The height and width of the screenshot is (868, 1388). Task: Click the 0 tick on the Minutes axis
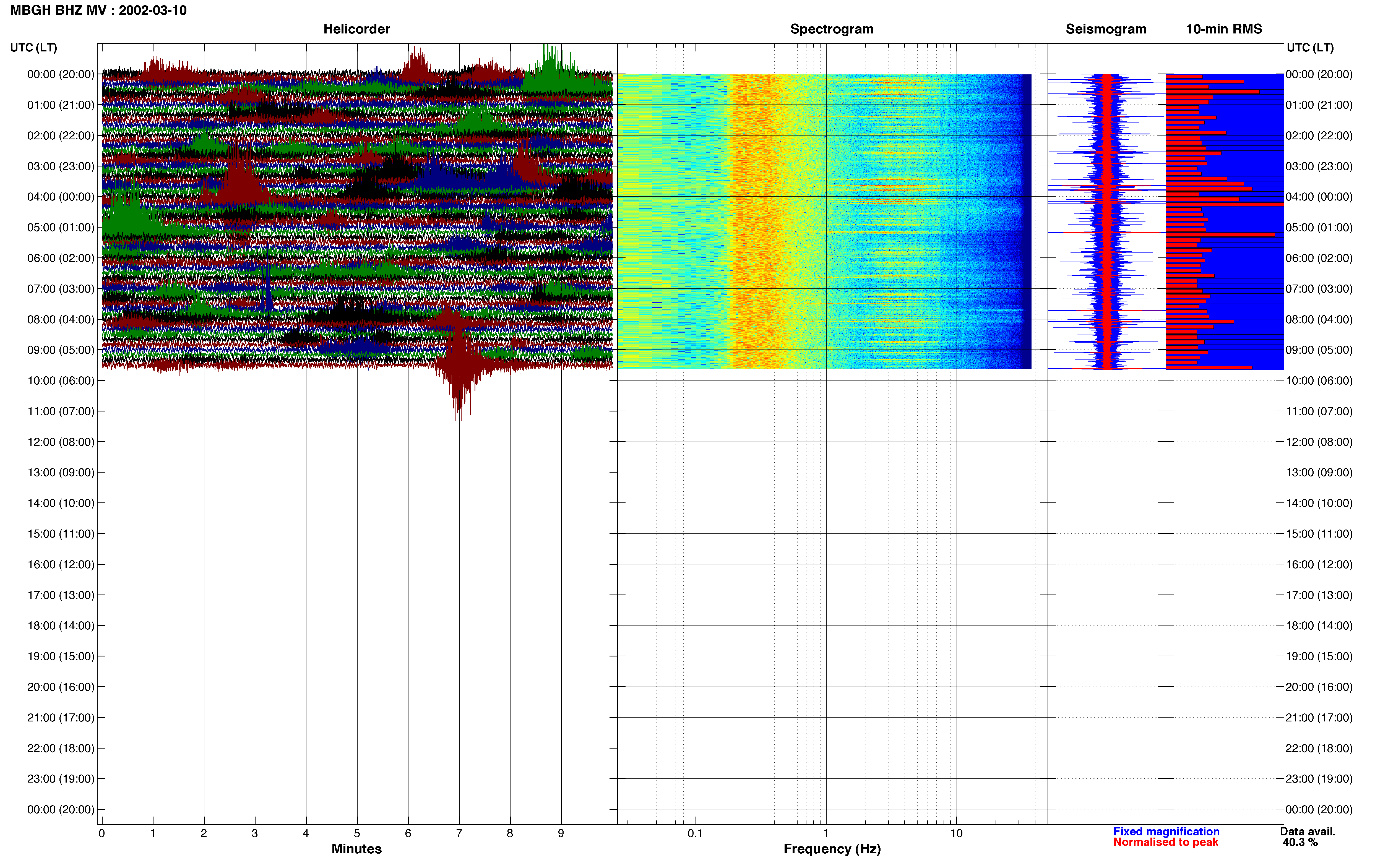pos(101,833)
